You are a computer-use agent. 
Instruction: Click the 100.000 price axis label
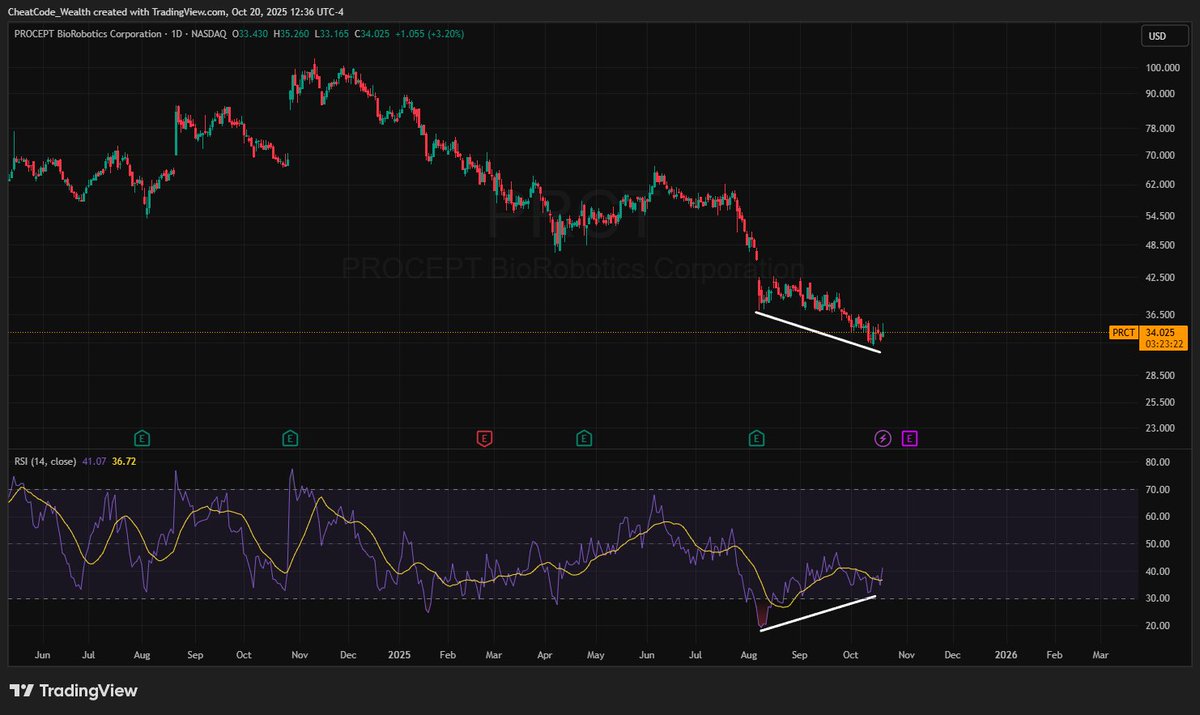[1163, 68]
